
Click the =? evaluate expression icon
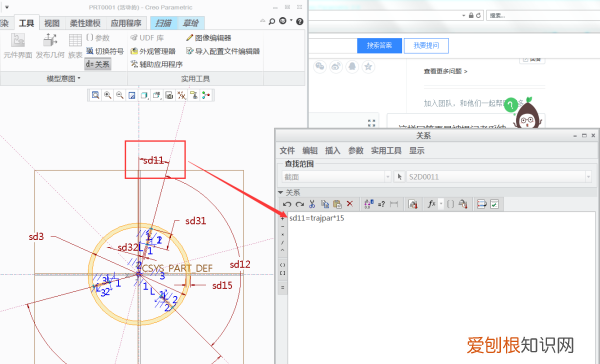tap(382, 204)
